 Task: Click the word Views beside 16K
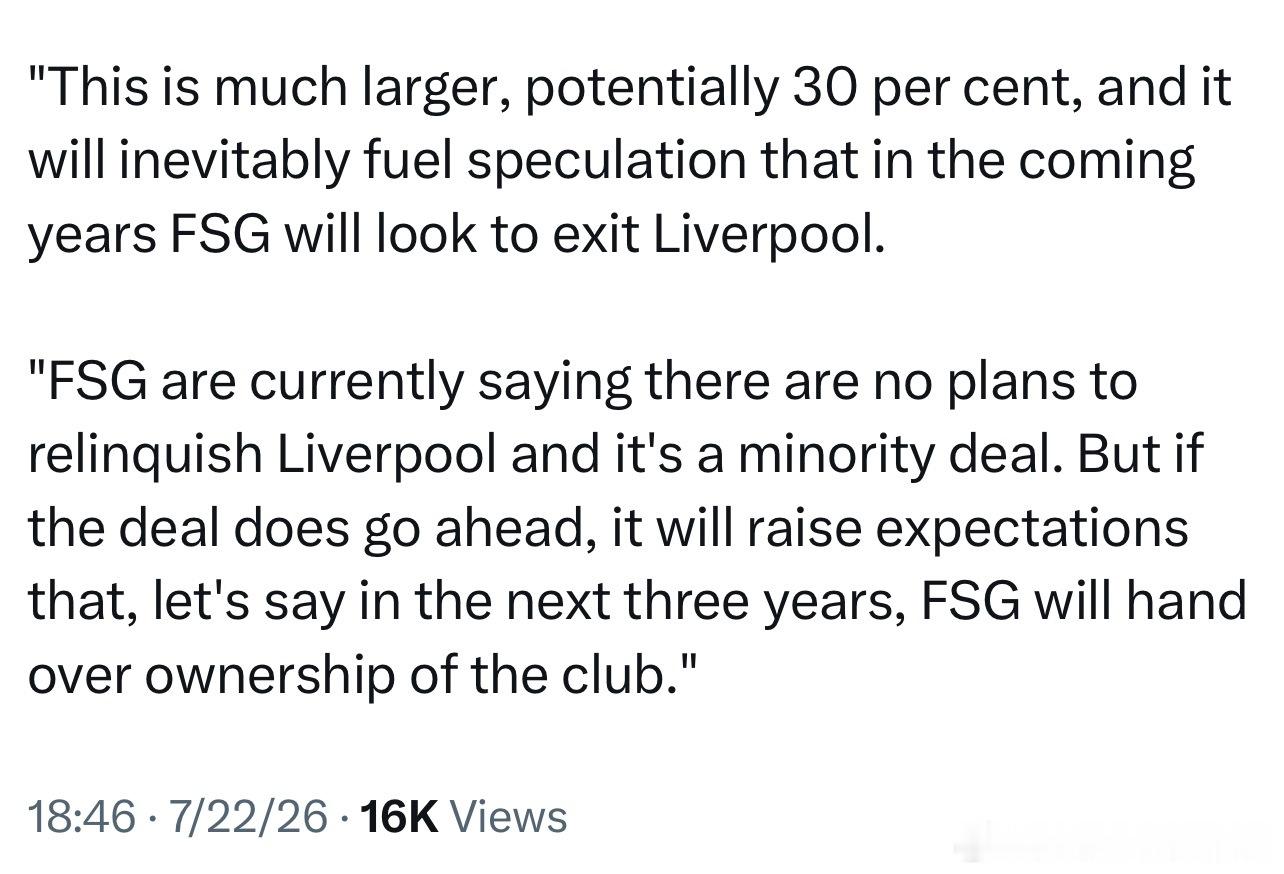[510, 817]
